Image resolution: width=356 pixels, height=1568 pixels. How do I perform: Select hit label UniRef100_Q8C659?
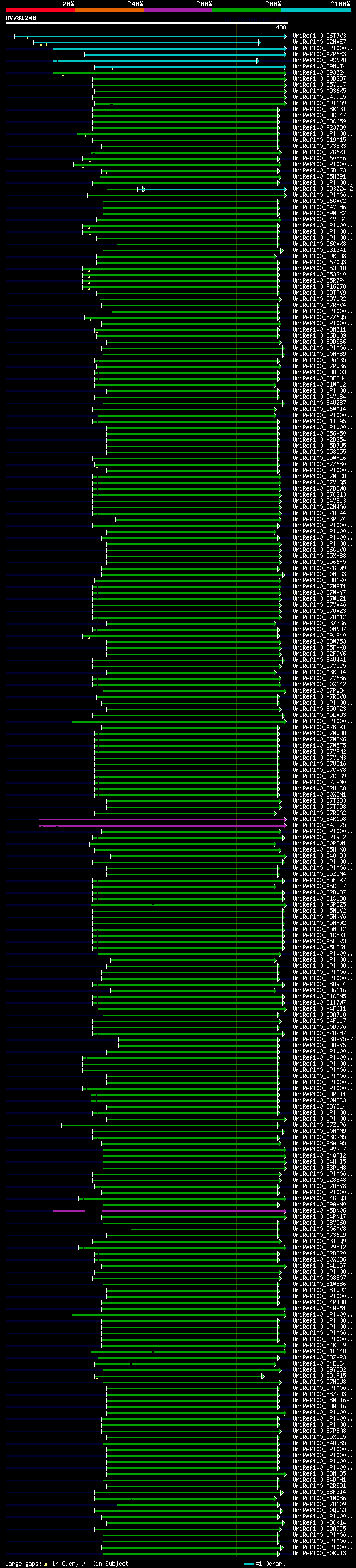click(319, 122)
